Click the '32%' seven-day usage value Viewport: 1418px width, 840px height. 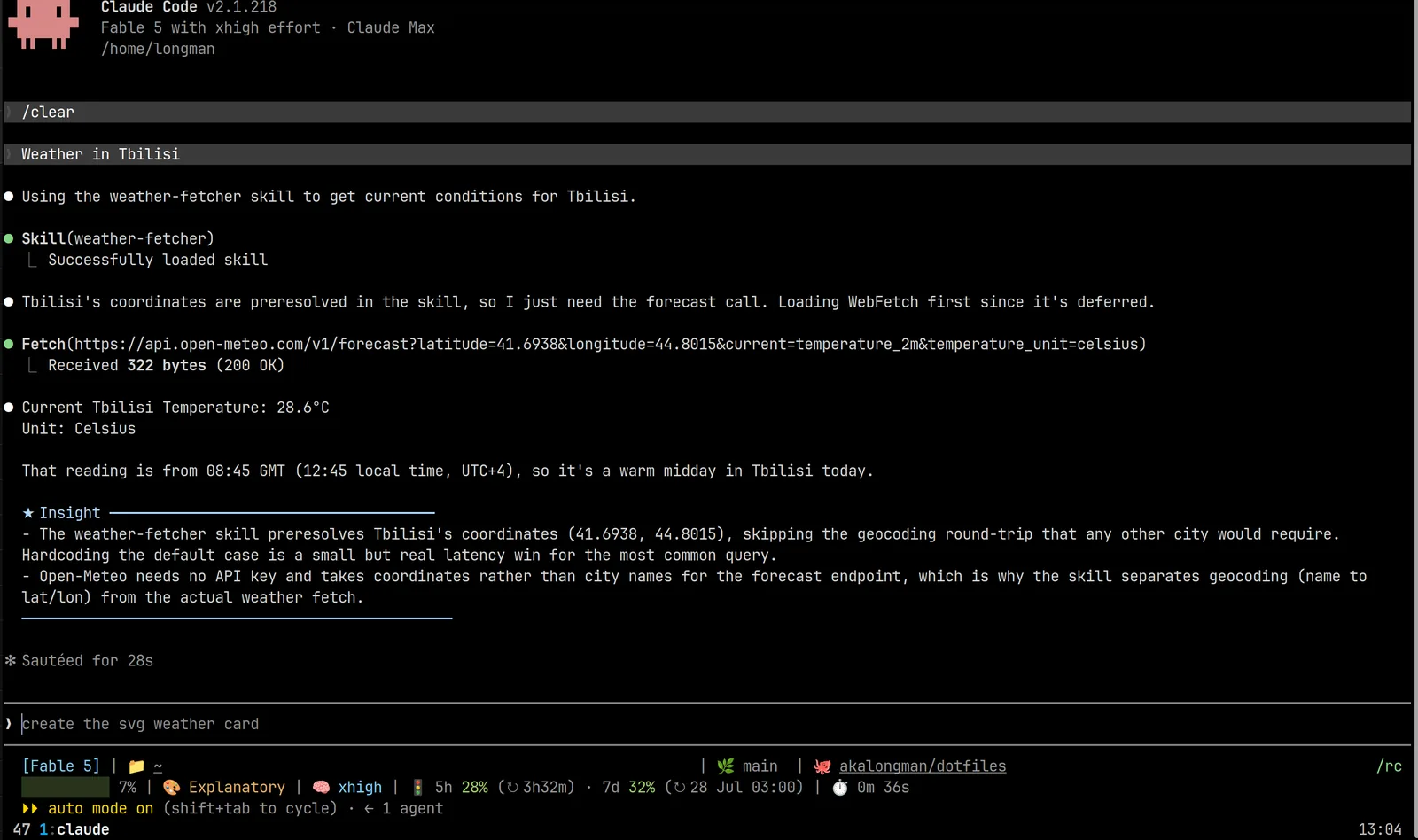[x=642, y=788]
